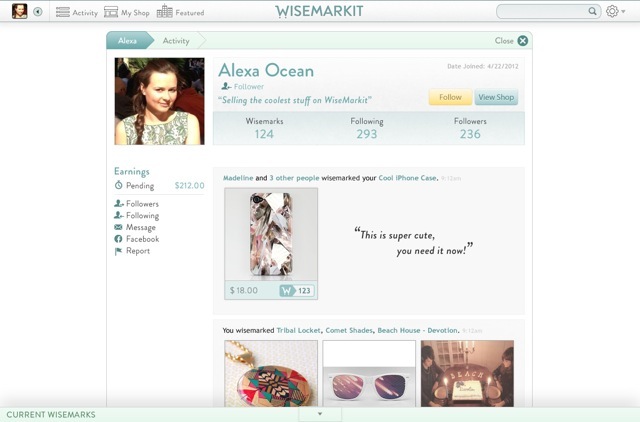
Task: Open settings gear dropdown arrow
Action: point(623,12)
